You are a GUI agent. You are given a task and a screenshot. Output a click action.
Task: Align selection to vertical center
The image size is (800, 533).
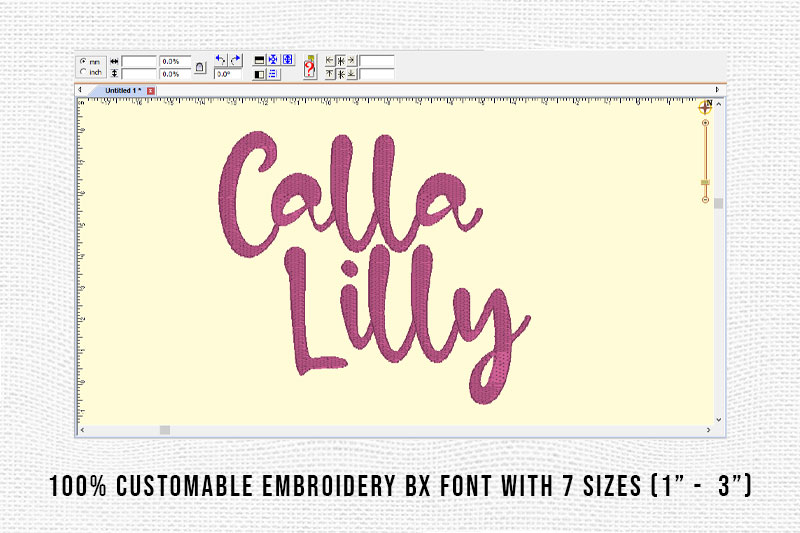[x=341, y=74]
